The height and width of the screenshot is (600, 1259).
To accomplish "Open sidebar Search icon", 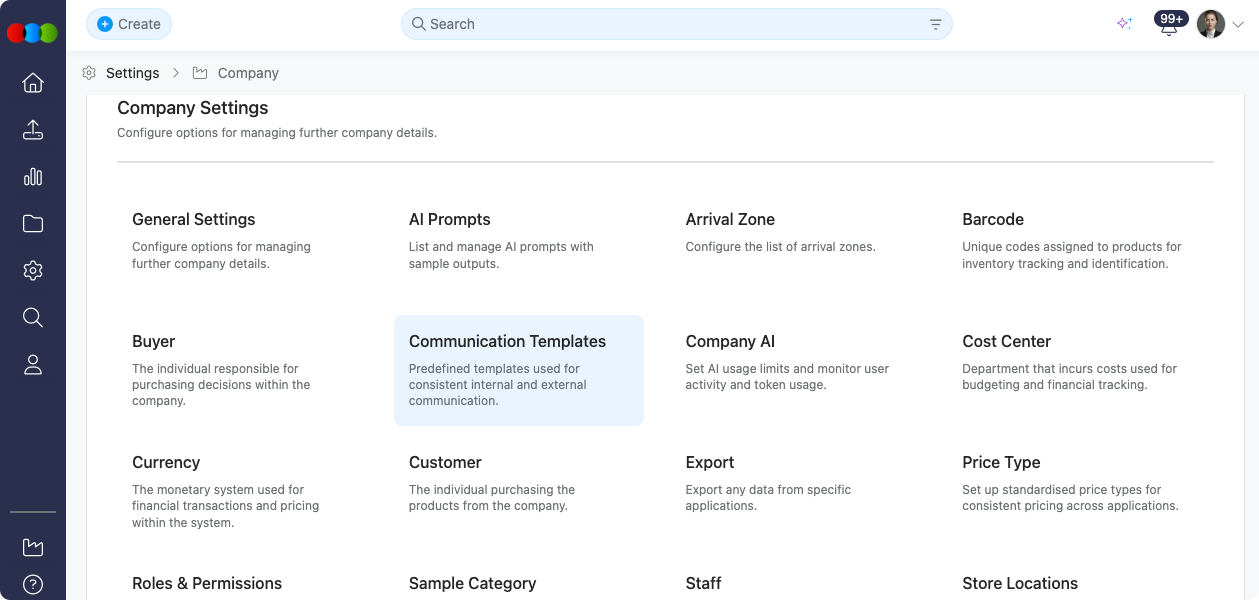I will click(32, 317).
